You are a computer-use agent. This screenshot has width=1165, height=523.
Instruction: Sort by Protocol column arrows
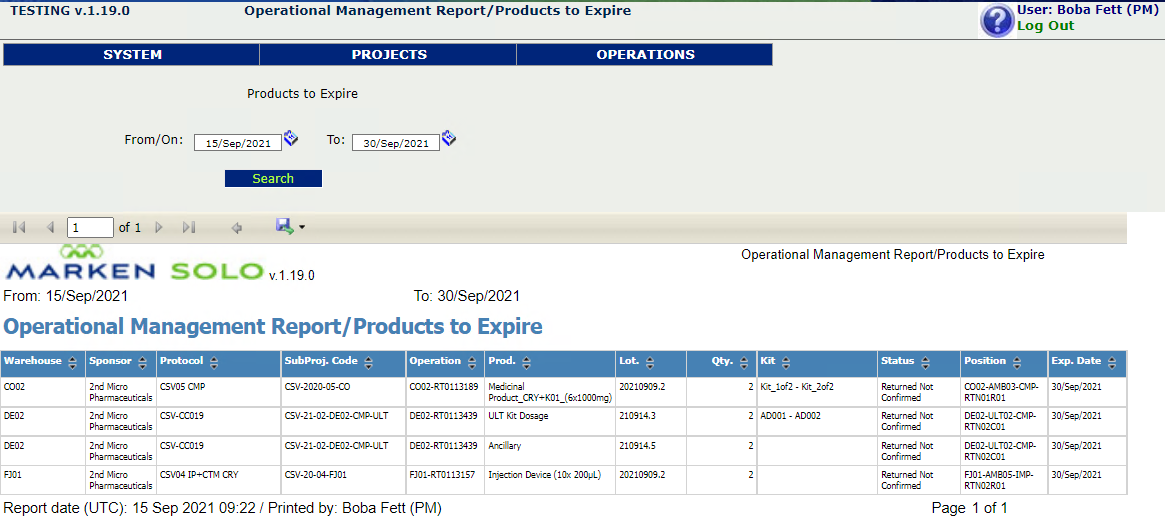pyautogui.click(x=214, y=363)
